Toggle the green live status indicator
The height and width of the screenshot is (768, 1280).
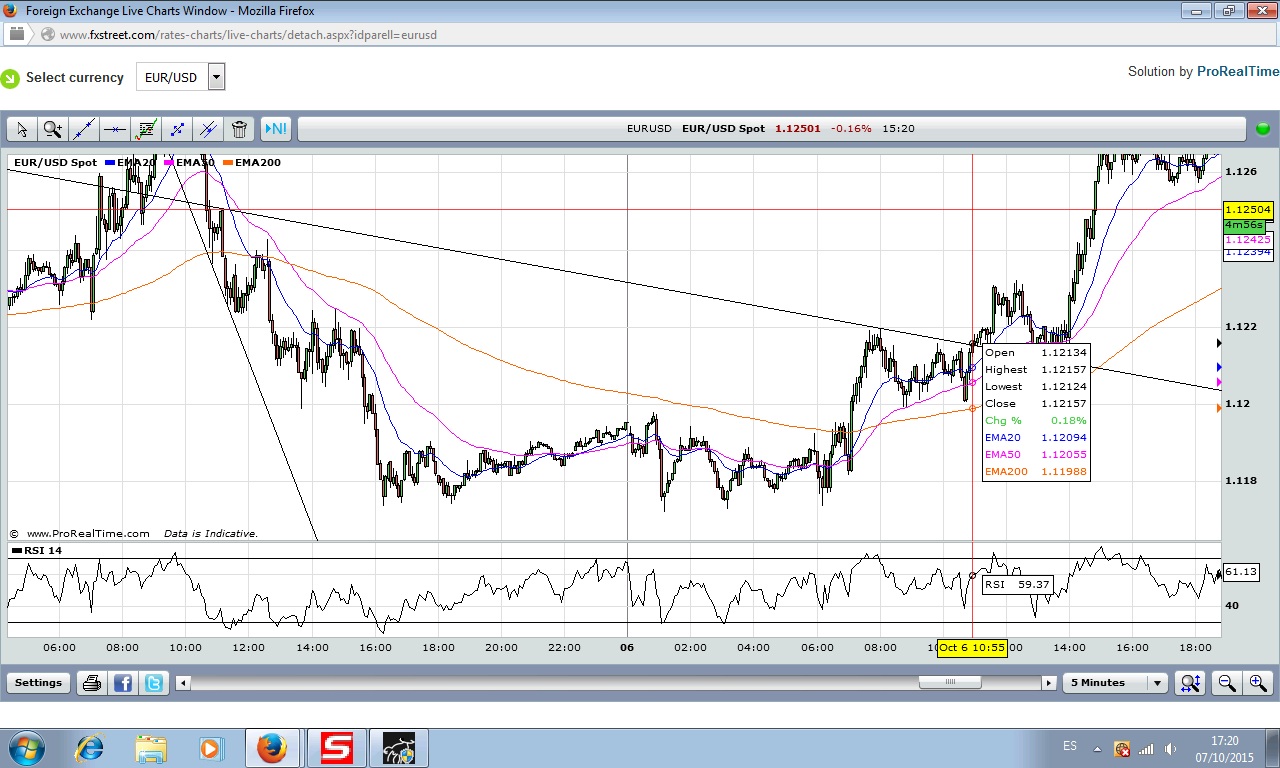[1262, 129]
